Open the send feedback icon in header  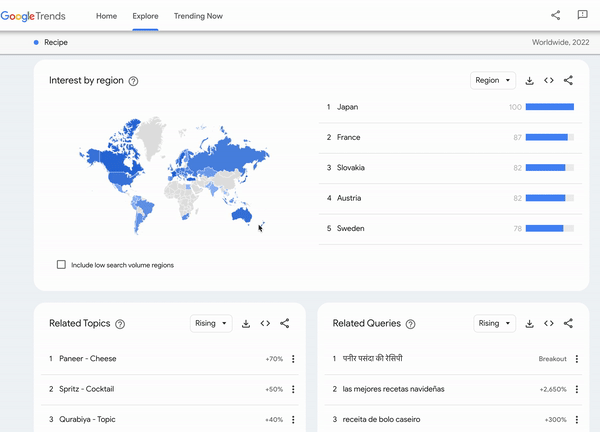[x=582, y=15]
